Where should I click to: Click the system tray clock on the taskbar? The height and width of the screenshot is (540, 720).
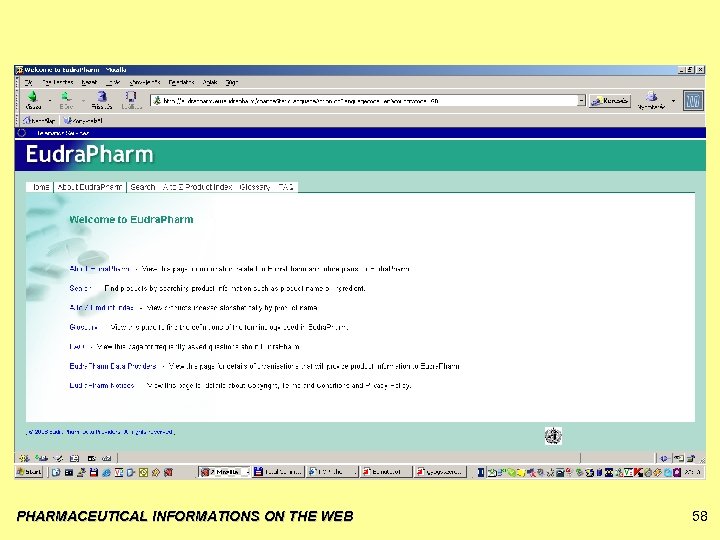pos(692,472)
